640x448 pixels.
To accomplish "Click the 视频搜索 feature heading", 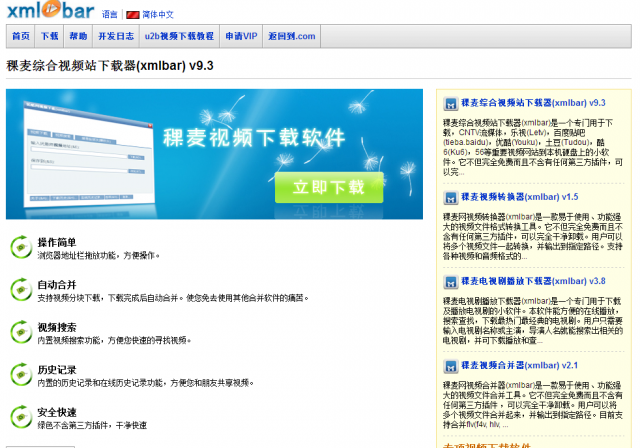I will [x=57, y=327].
